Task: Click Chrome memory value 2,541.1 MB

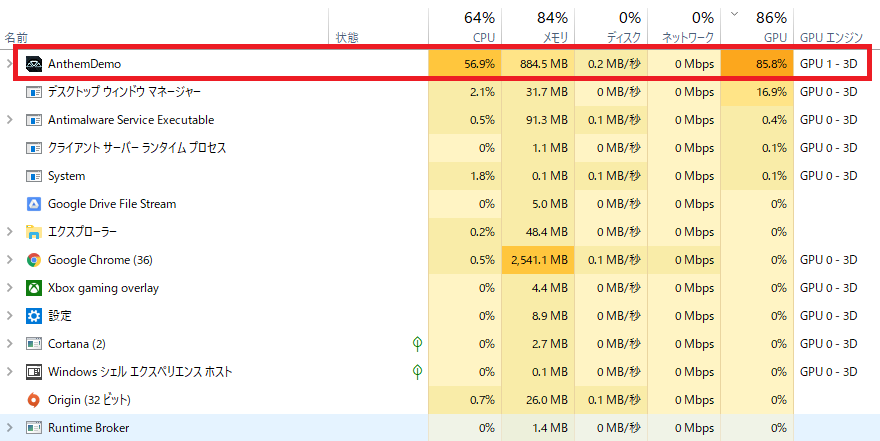Action: 539,260
